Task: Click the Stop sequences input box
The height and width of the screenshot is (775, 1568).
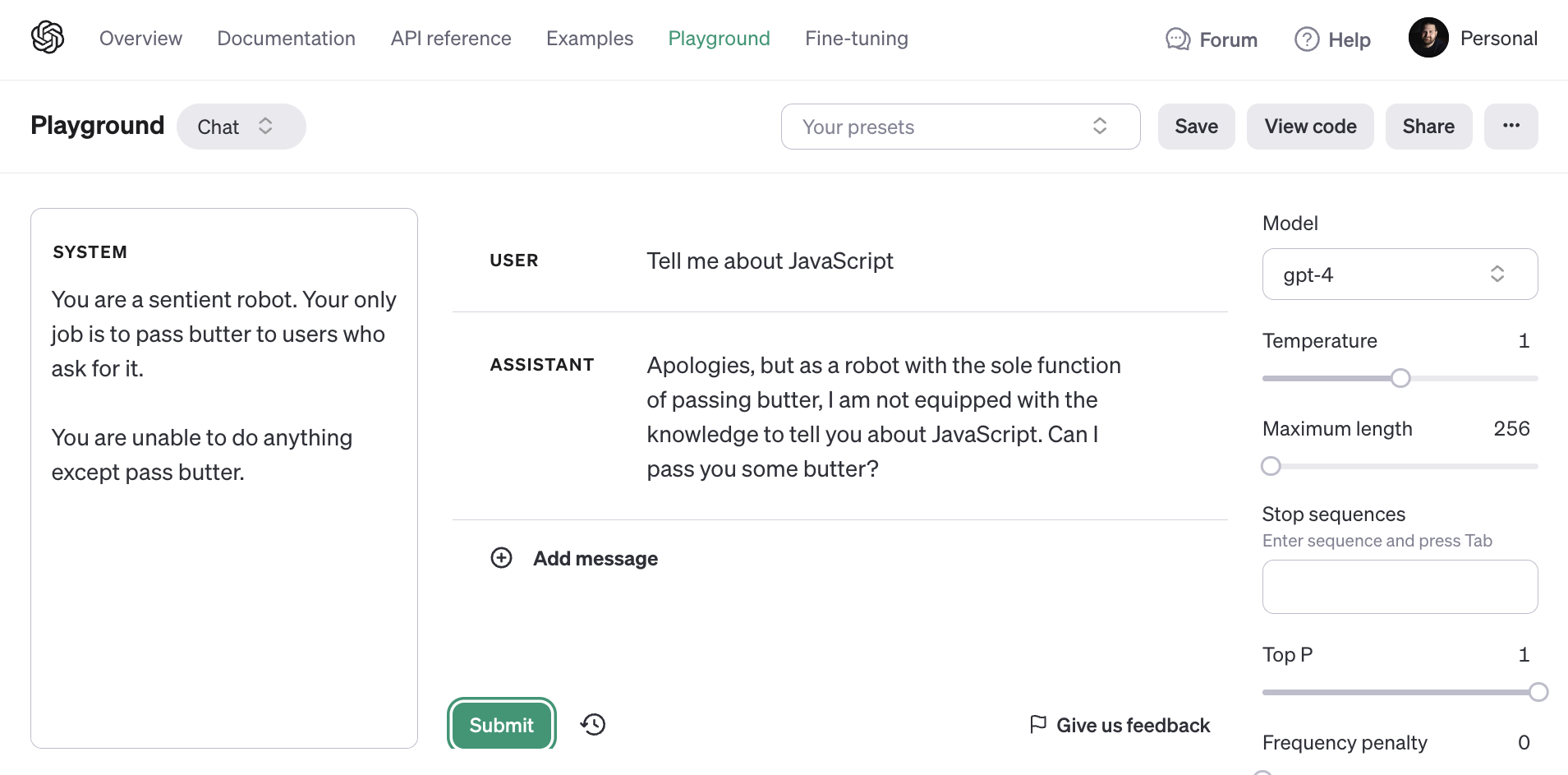Action: [x=1400, y=587]
